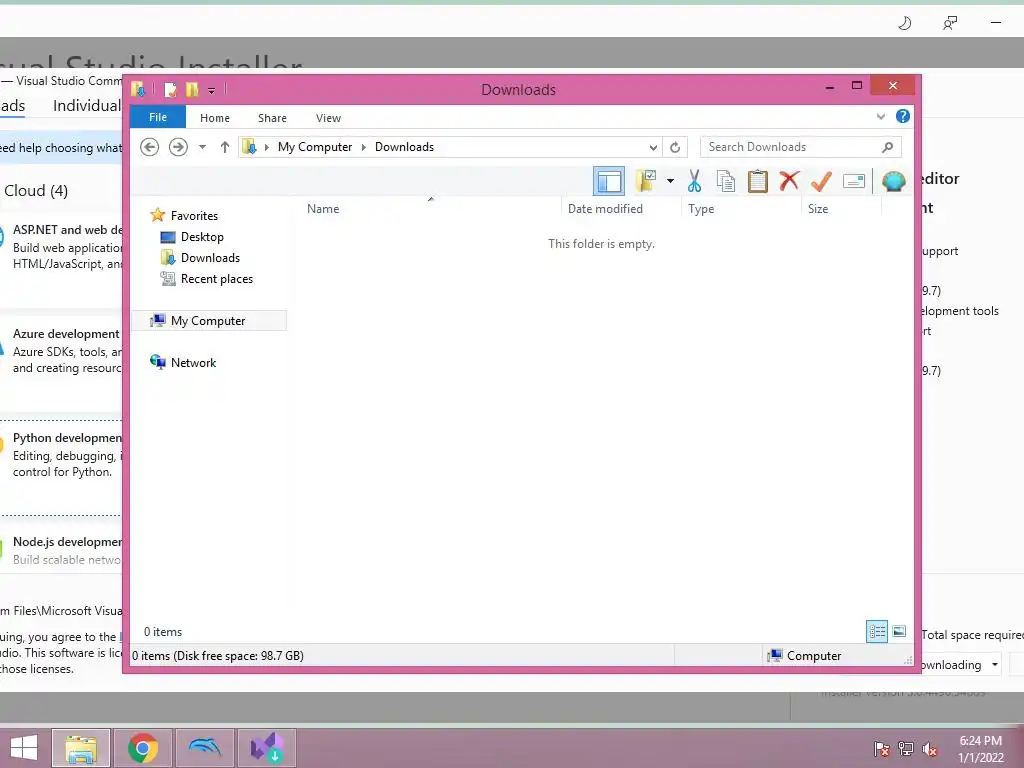Click the orange checkmark icon
Image resolution: width=1024 pixels, height=768 pixels.
point(821,181)
